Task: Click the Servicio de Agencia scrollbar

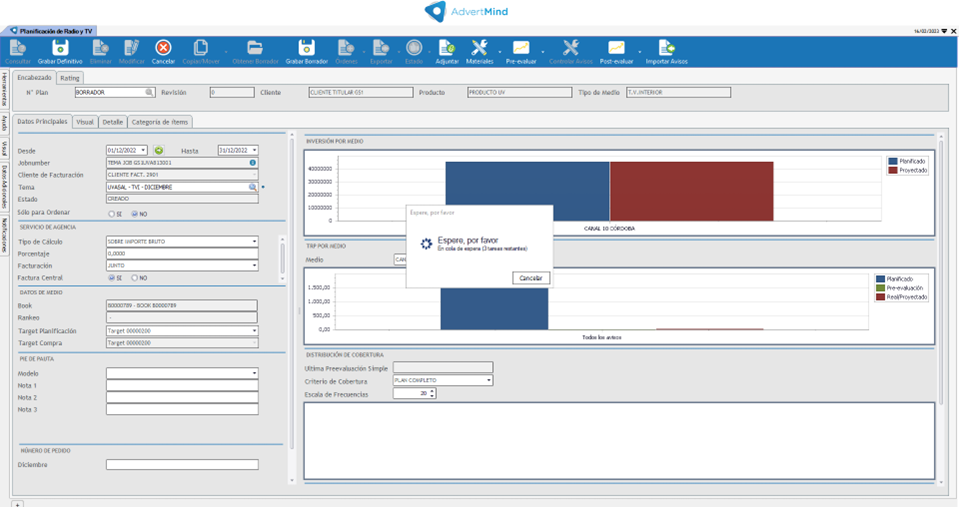Action: (x=282, y=259)
